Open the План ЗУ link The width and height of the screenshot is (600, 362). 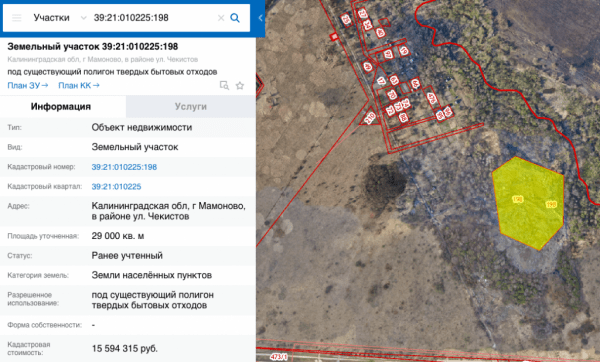pyautogui.click(x=28, y=85)
